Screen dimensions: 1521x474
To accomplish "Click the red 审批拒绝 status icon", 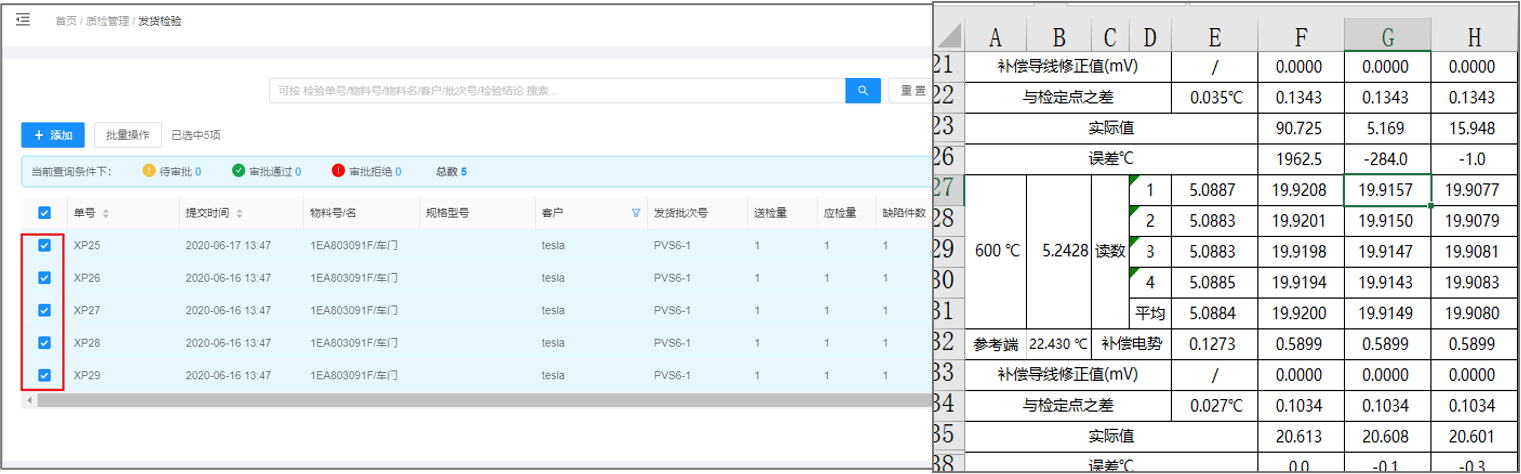I will click(x=338, y=171).
